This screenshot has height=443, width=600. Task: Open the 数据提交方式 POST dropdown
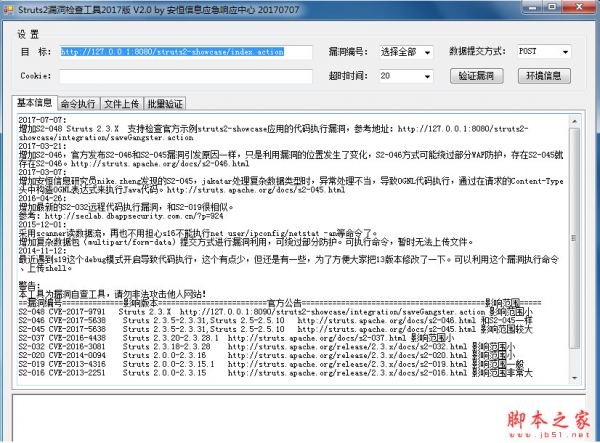[544, 52]
